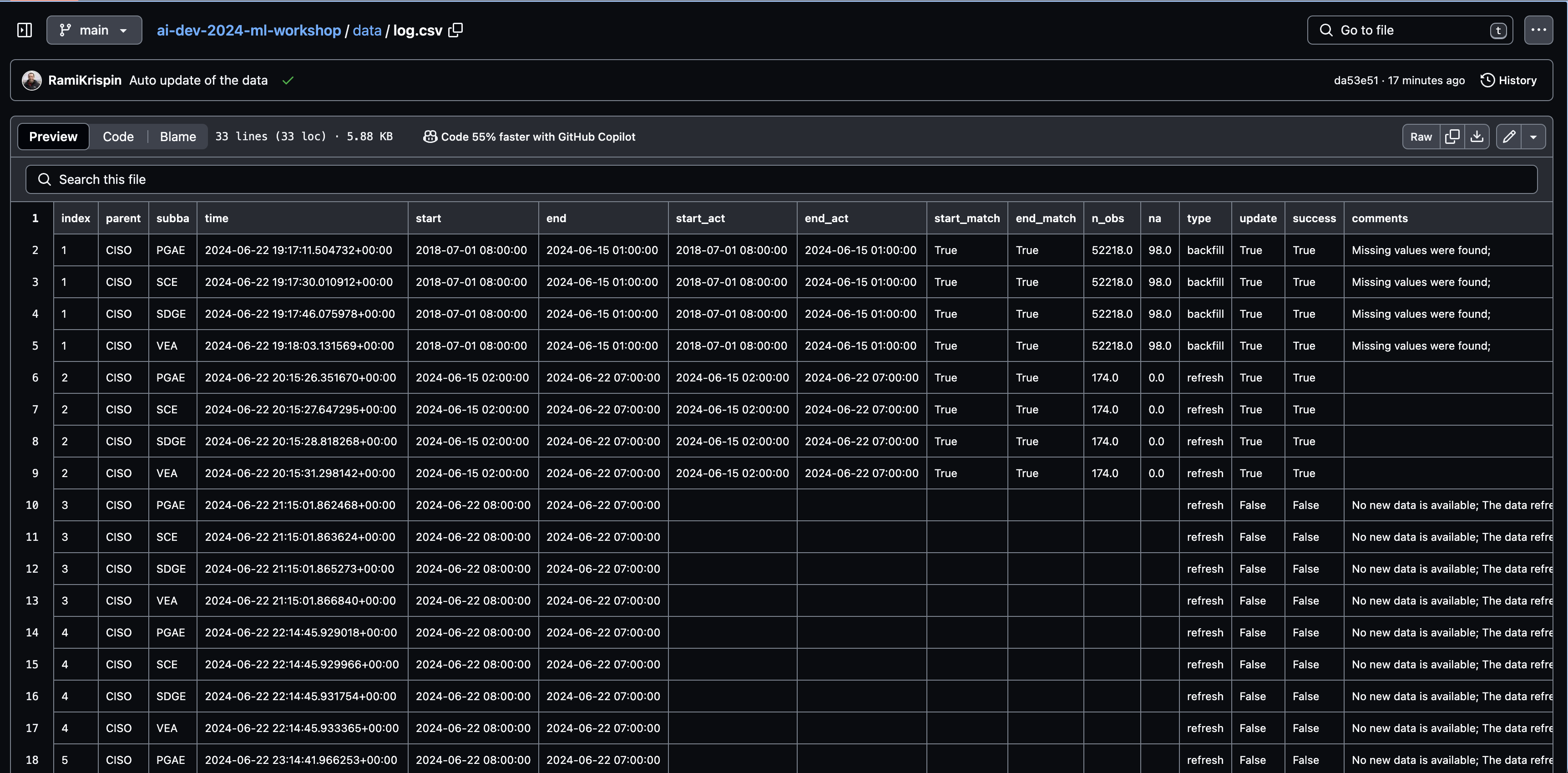
Task: Open the ai-dev-2024-ml-workshop repository link
Action: pyautogui.click(x=248, y=30)
